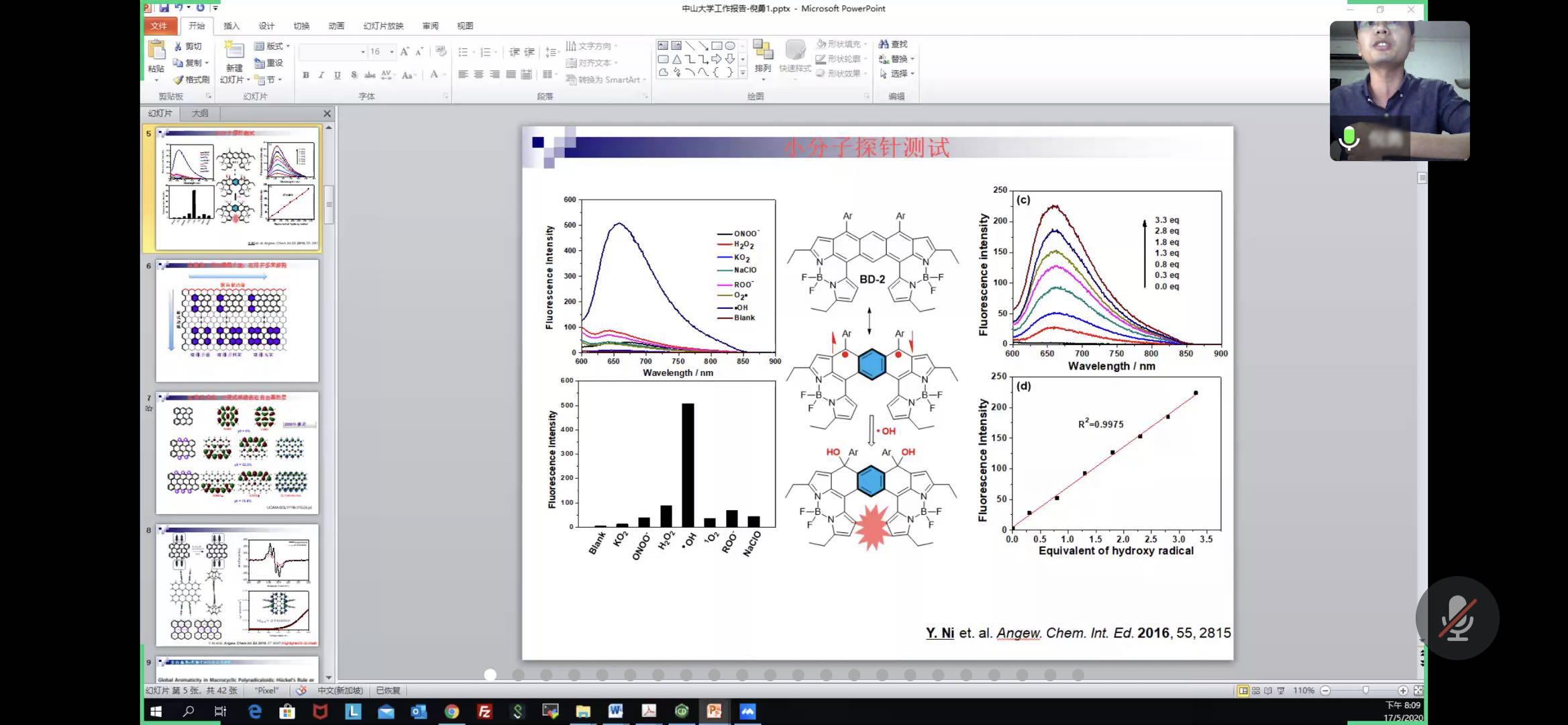Expand the shapes gallery more arrow
Viewport: 1568px width, 725px height.
click(742, 72)
